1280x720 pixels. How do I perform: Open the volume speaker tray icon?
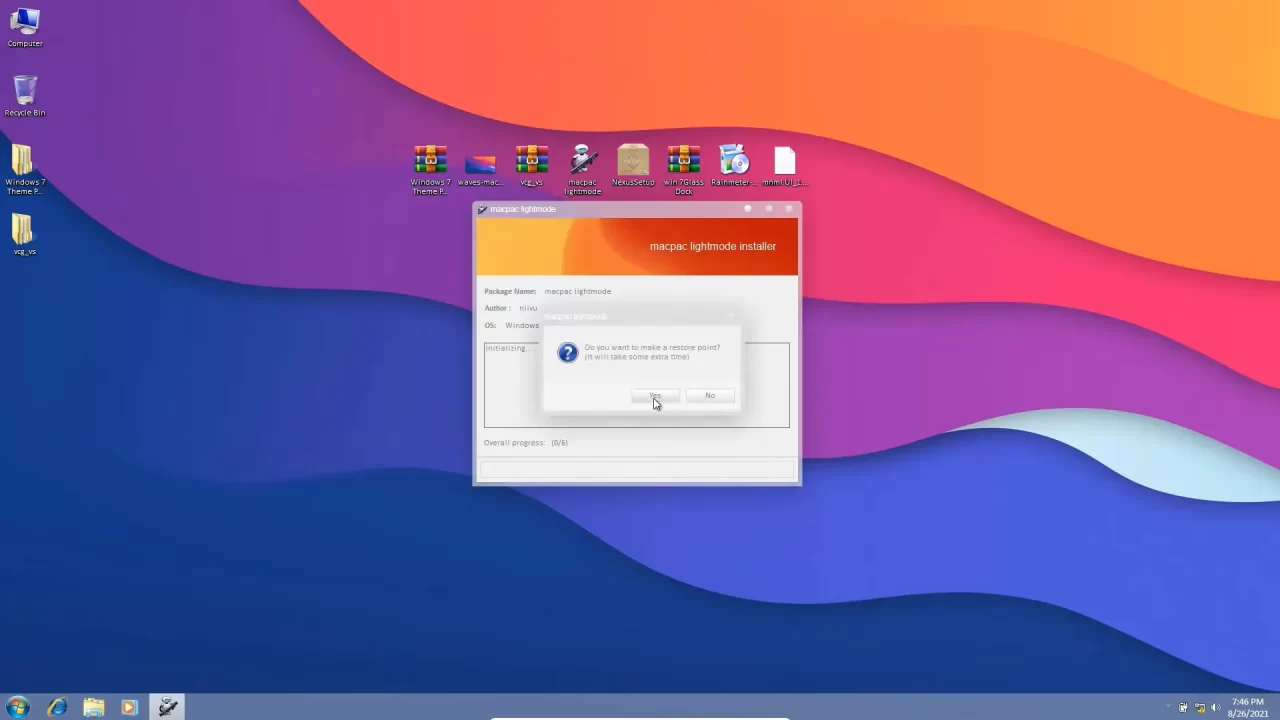(x=1215, y=708)
